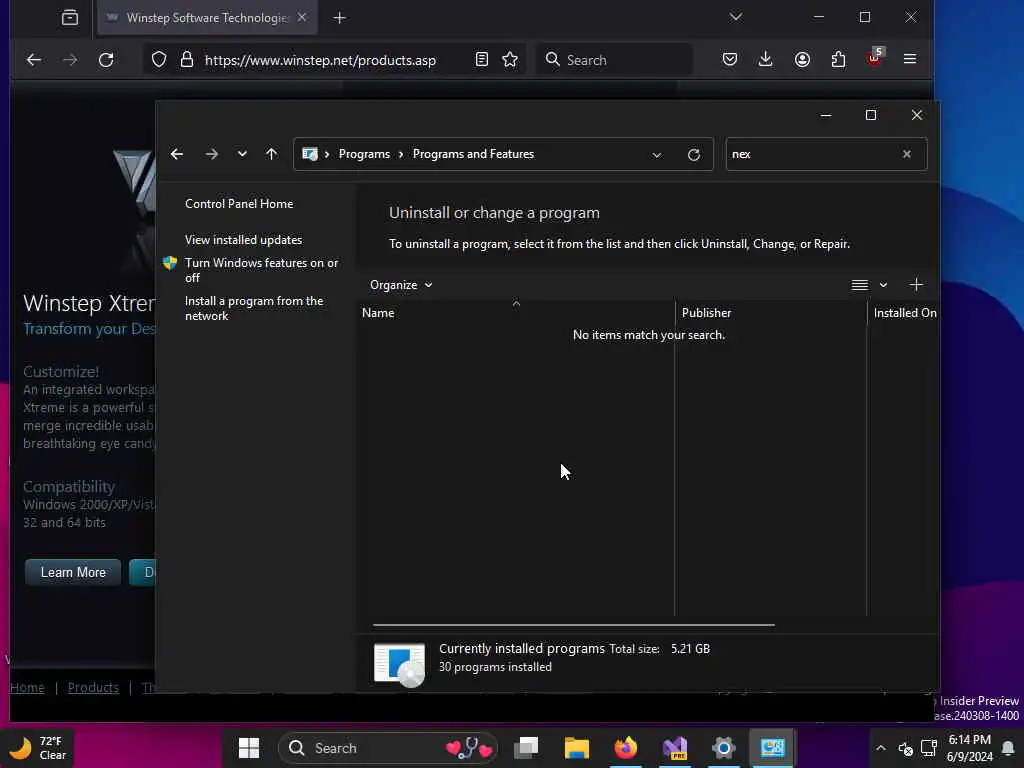Open the Organize menu
The width and height of the screenshot is (1024, 768).
click(x=401, y=285)
